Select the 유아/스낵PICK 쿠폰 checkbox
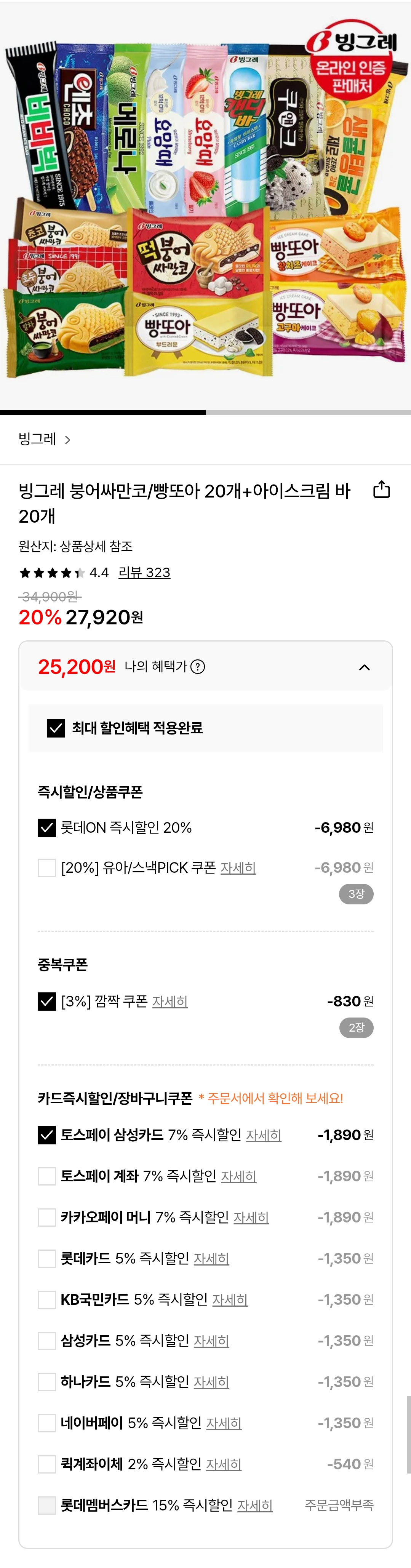 [47, 867]
